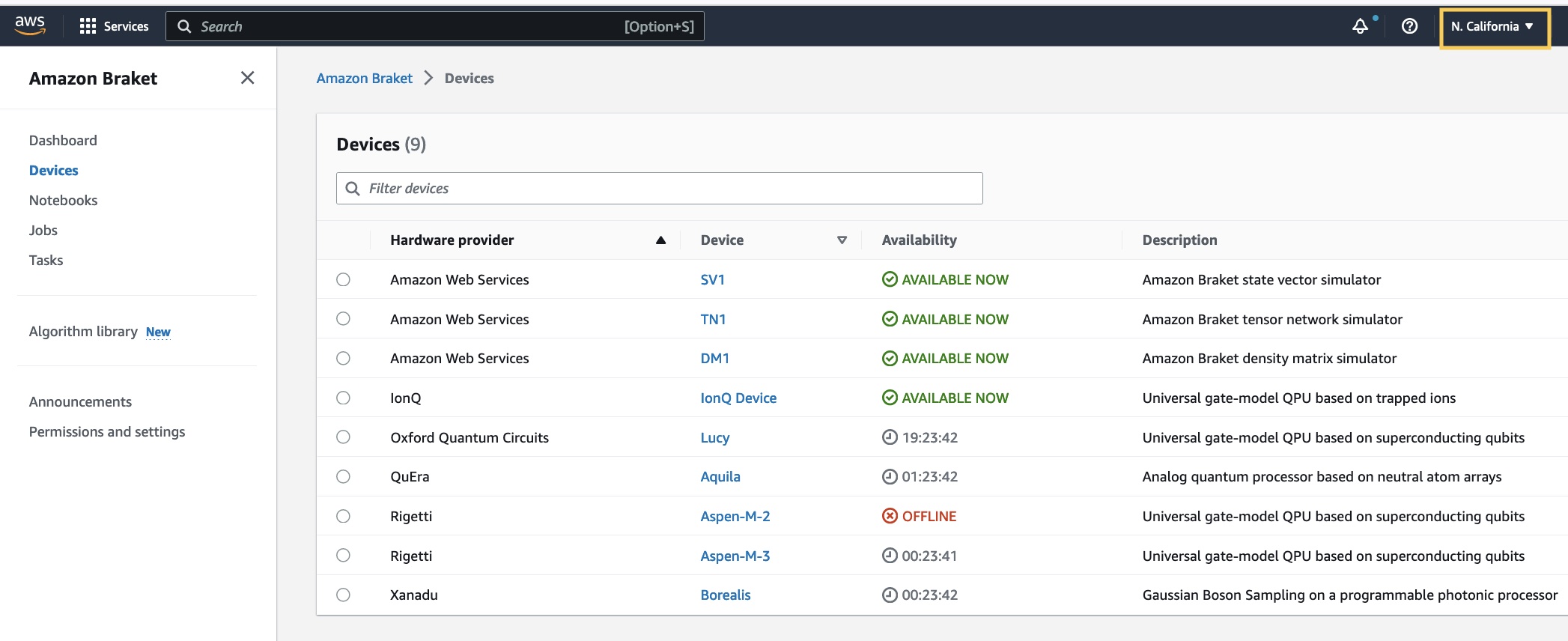1568x641 pixels.
Task: Open the help question mark icon
Action: [x=1409, y=26]
